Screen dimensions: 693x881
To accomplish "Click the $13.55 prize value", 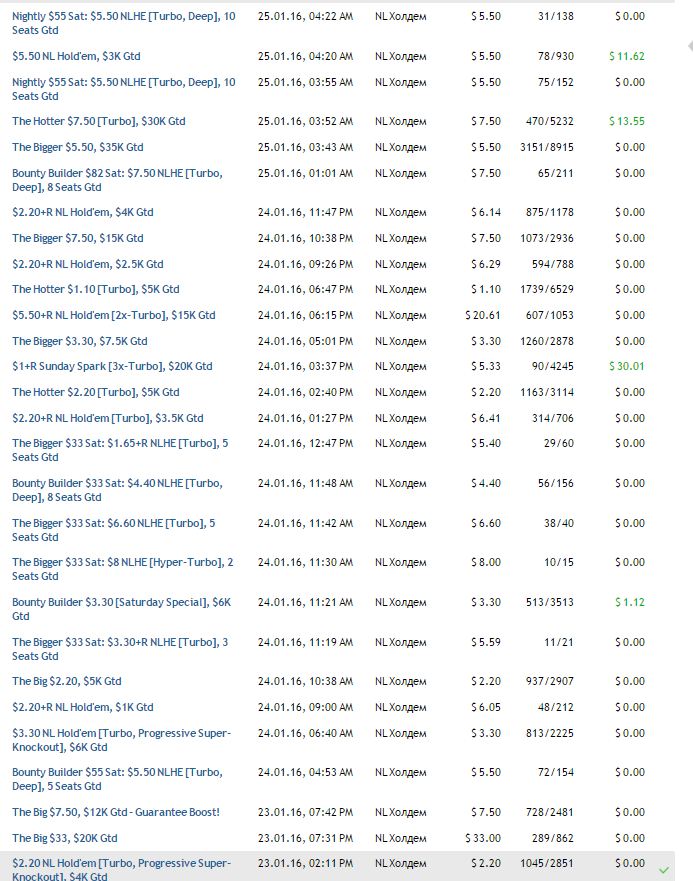I will [627, 121].
